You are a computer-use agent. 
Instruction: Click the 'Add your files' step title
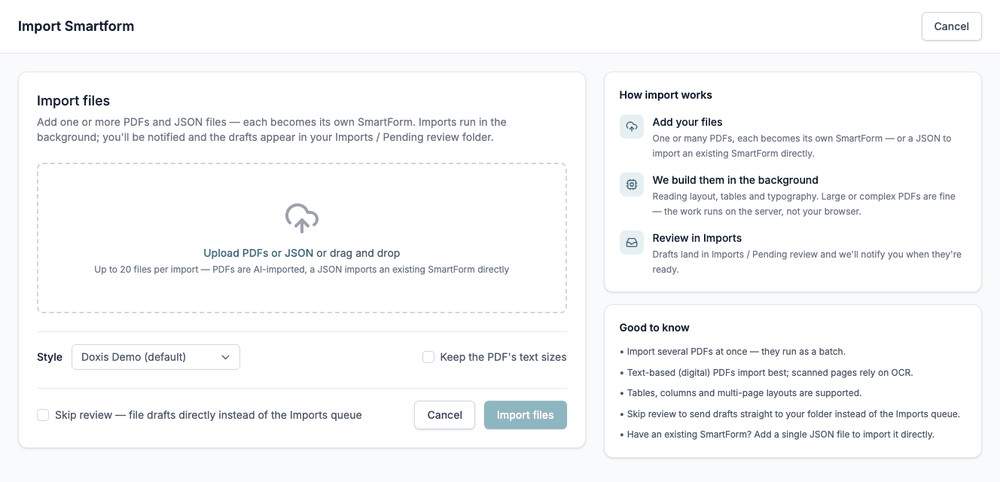(688, 122)
